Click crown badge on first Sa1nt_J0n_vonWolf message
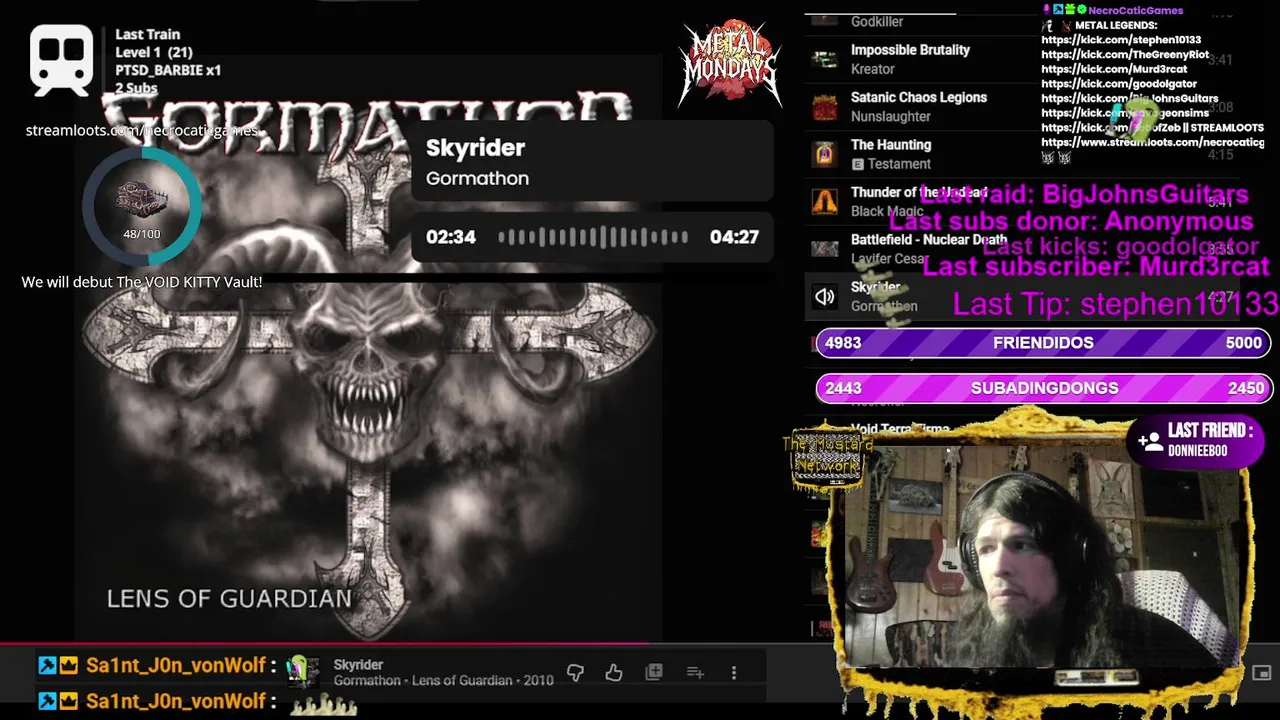Screen dimensions: 1280x720 68,665
